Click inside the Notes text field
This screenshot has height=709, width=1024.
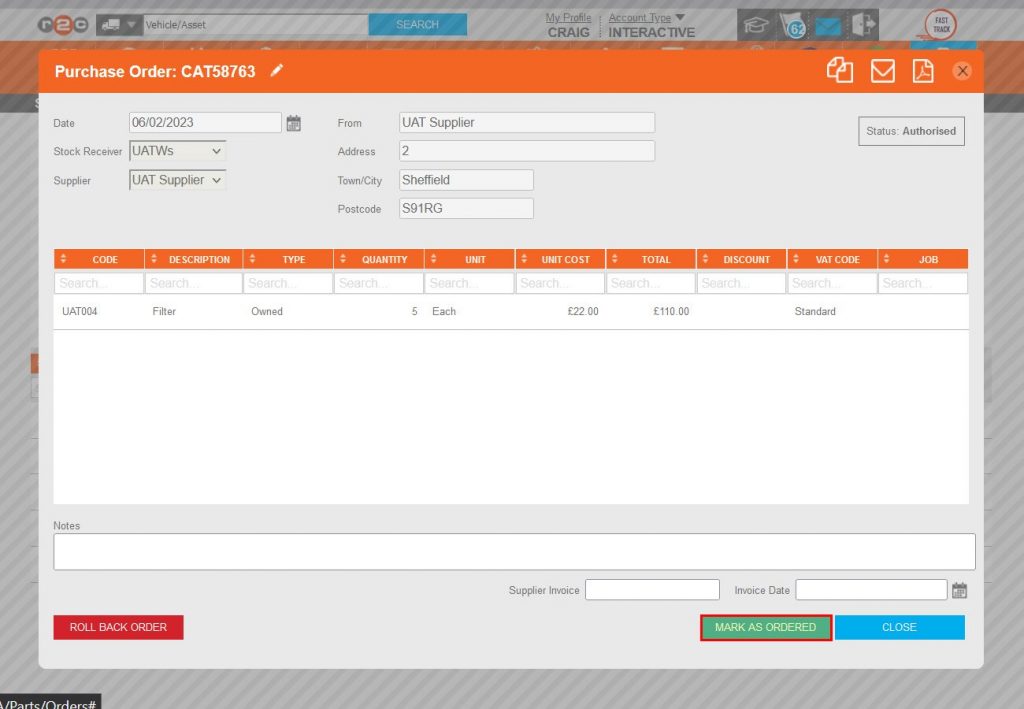(514, 550)
